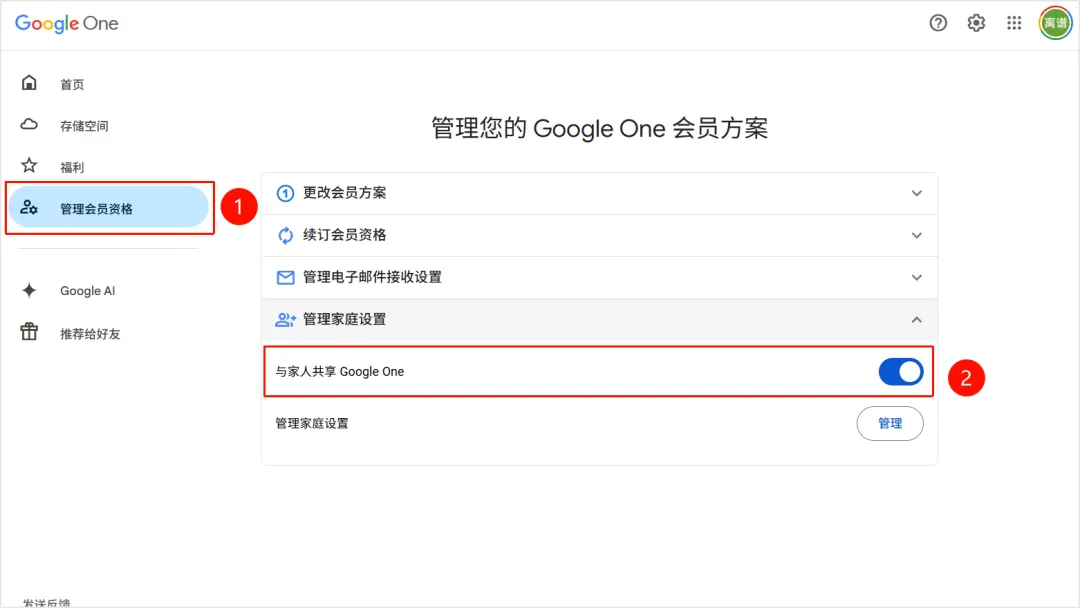Go to 存储空间 in the sidebar
The height and width of the screenshot is (608, 1080).
click(84, 126)
